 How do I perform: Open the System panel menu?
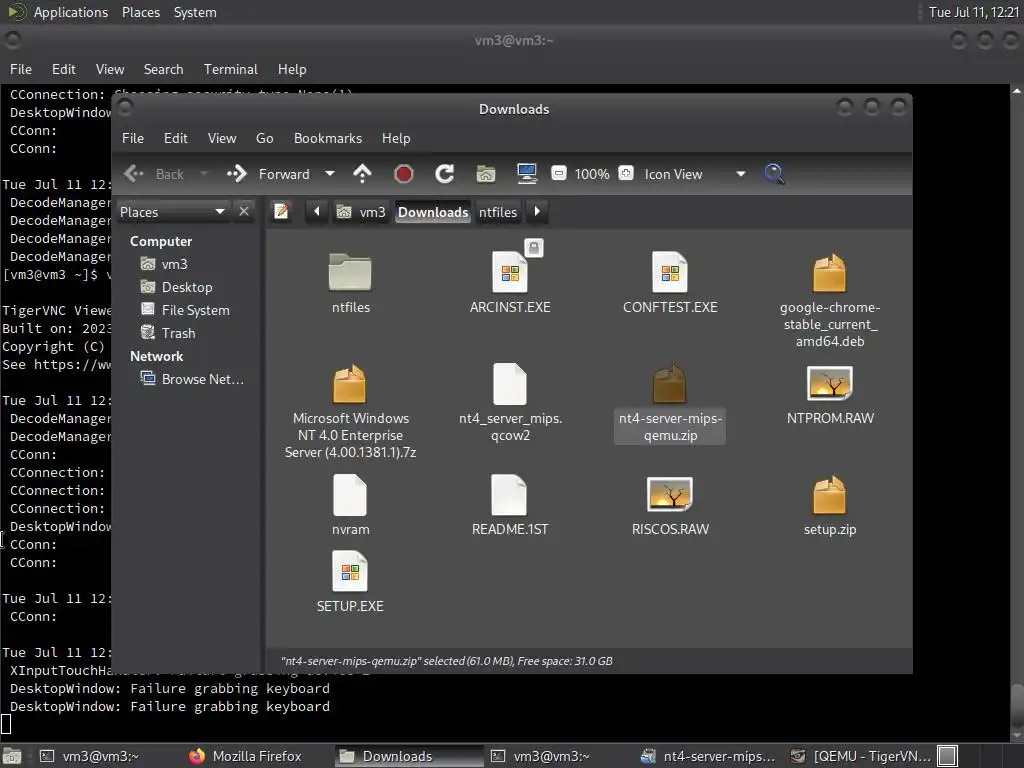click(x=195, y=12)
